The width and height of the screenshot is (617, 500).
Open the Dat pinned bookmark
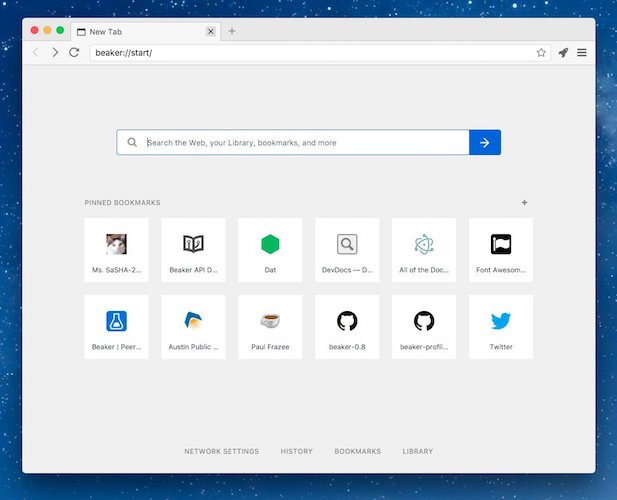pos(270,250)
